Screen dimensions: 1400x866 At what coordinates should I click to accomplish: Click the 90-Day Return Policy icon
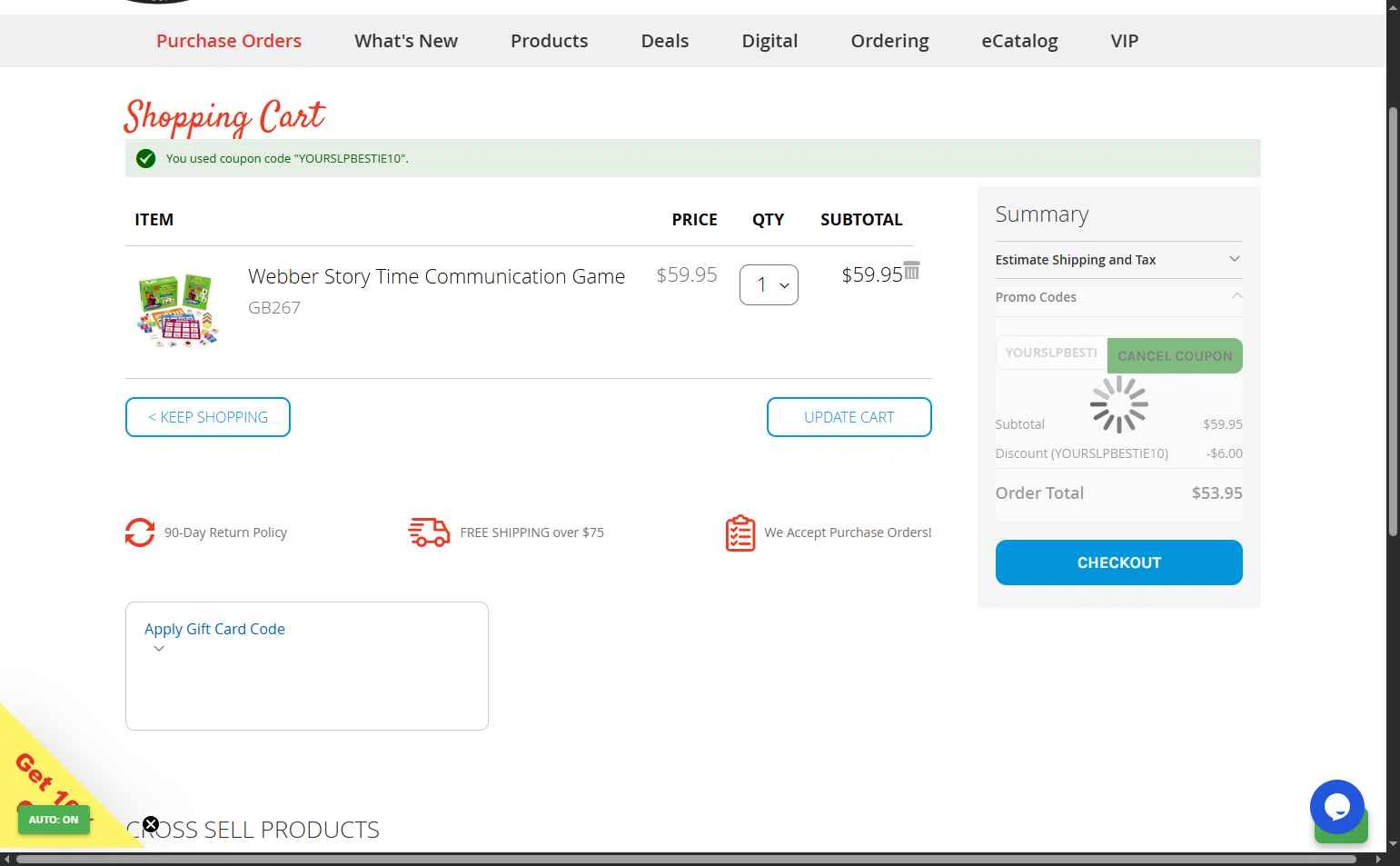pos(140,533)
